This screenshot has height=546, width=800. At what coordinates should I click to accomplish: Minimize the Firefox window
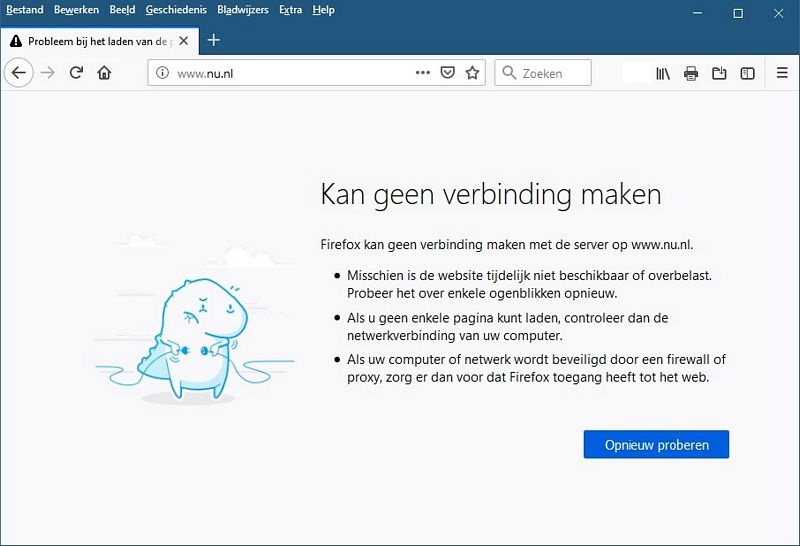(697, 13)
